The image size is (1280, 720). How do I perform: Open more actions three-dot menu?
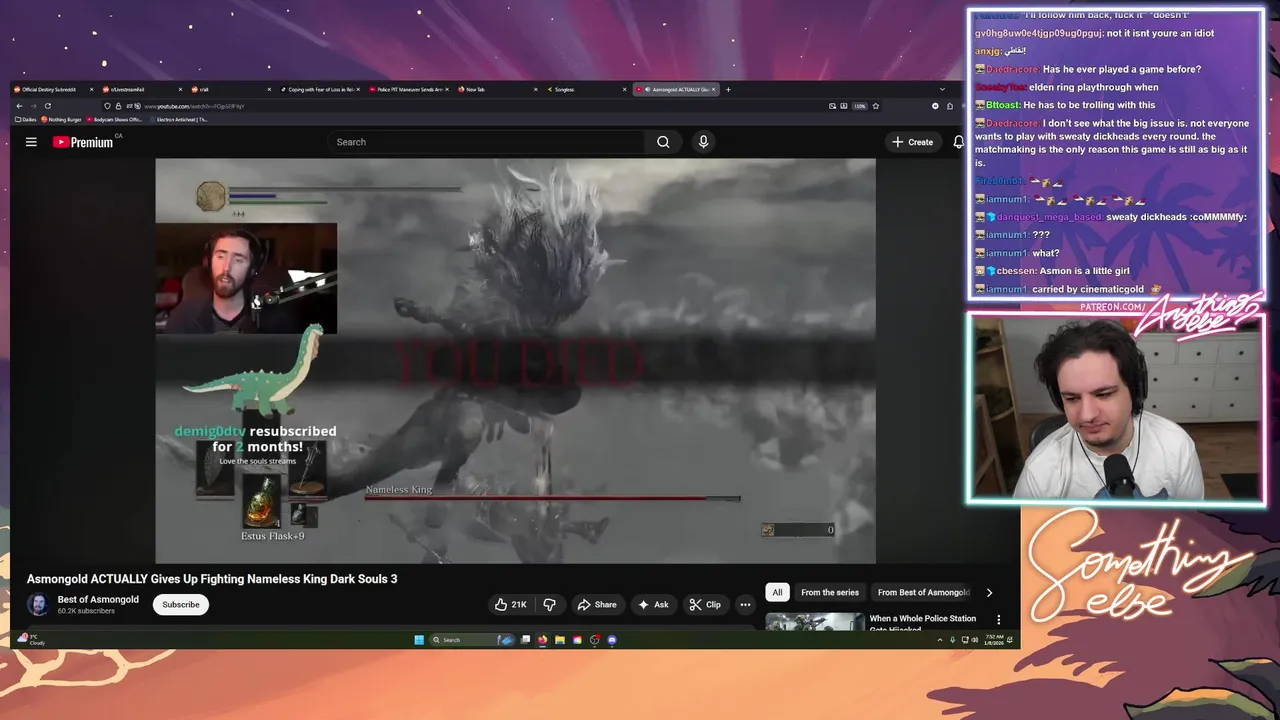(x=745, y=604)
